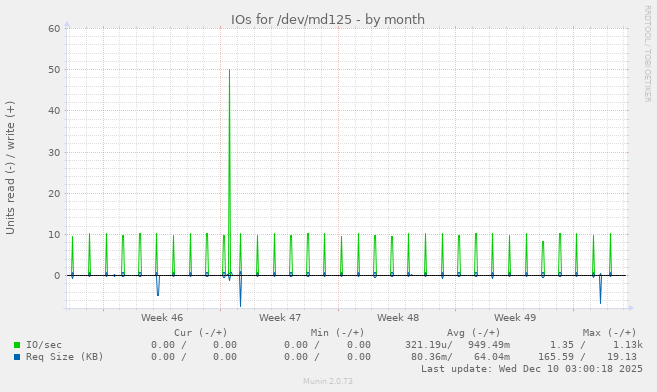
Task: Click the 'Week 46' axis label
Action: click(162, 318)
